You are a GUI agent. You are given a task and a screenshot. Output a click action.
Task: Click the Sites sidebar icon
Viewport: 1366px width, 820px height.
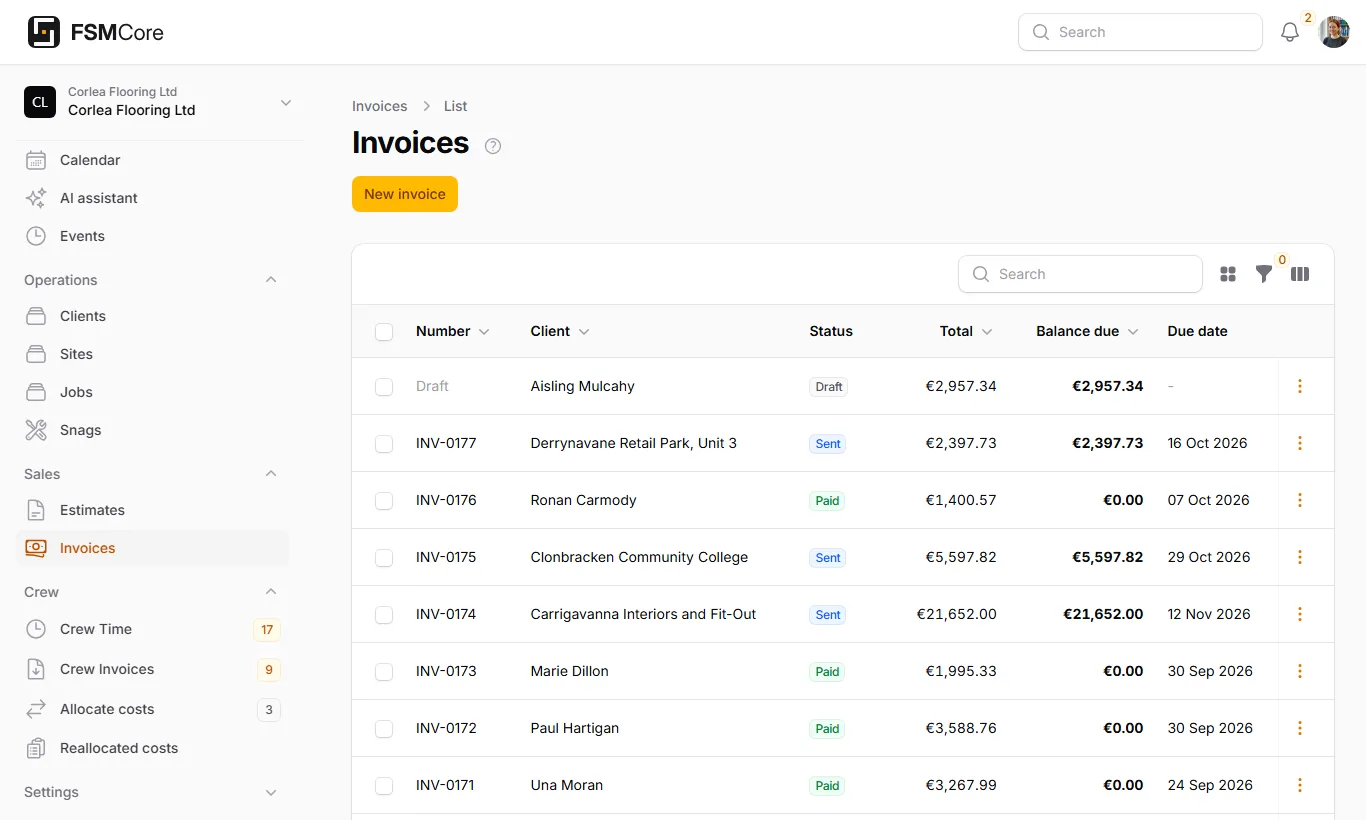point(36,354)
